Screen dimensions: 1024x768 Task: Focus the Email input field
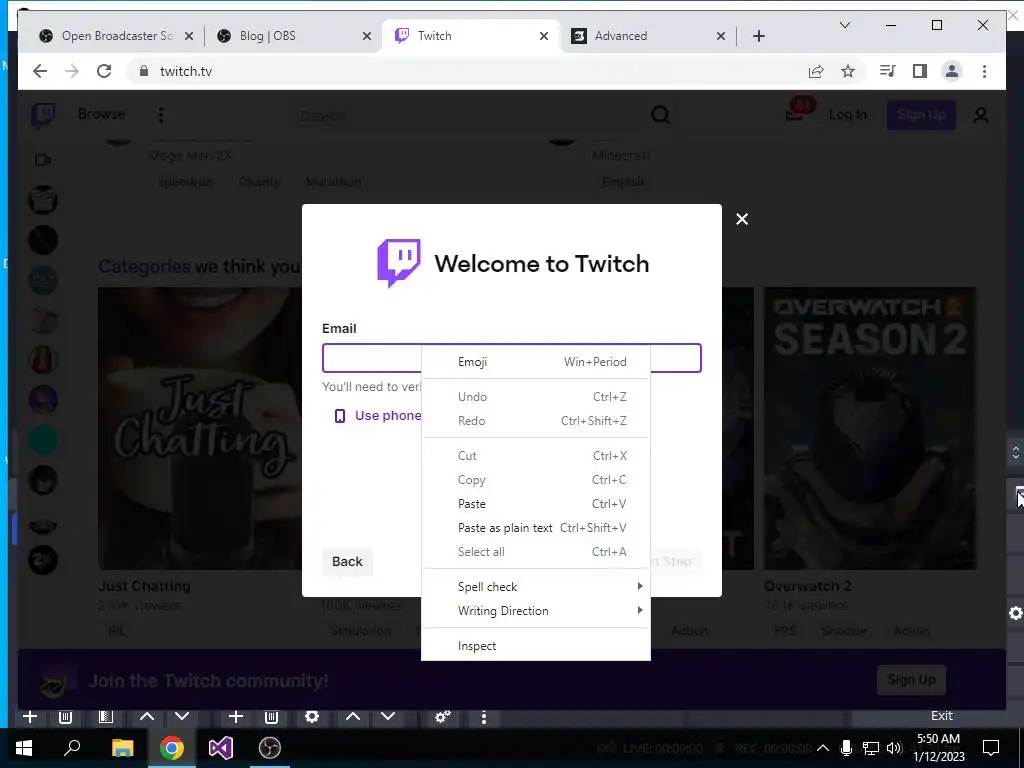coord(511,358)
